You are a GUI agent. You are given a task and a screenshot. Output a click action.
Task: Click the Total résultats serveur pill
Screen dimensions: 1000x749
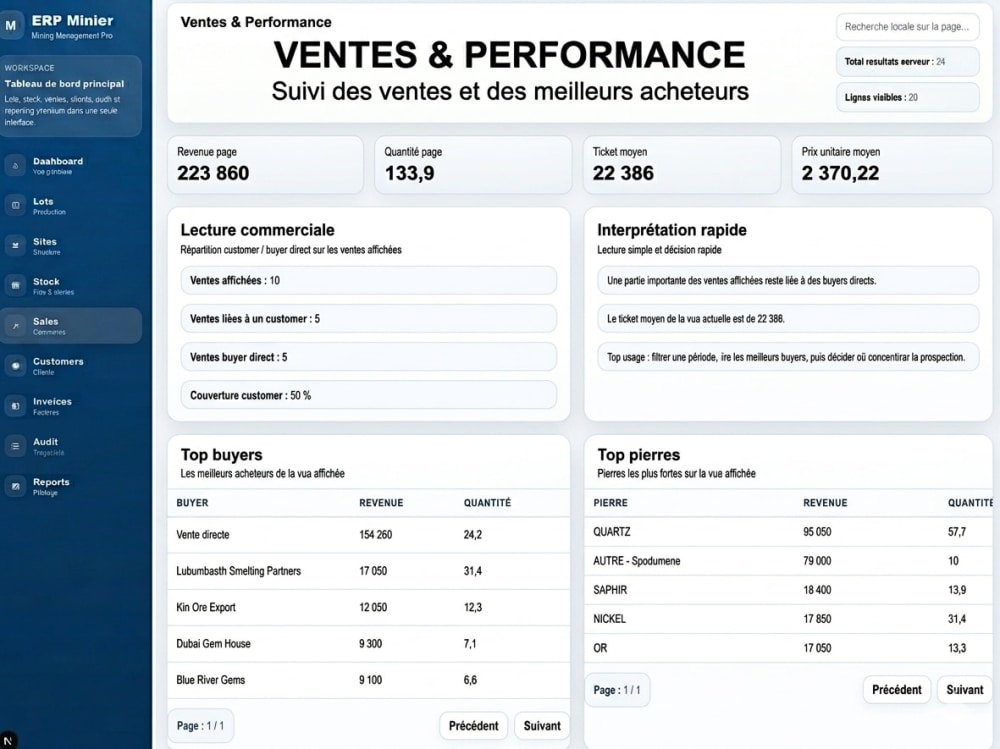click(908, 62)
